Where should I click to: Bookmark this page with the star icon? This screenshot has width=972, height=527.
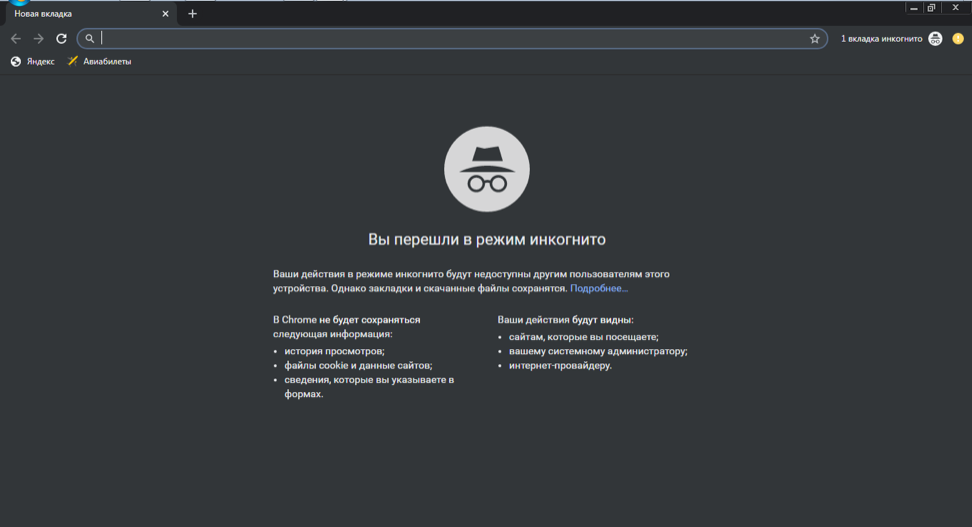click(814, 39)
